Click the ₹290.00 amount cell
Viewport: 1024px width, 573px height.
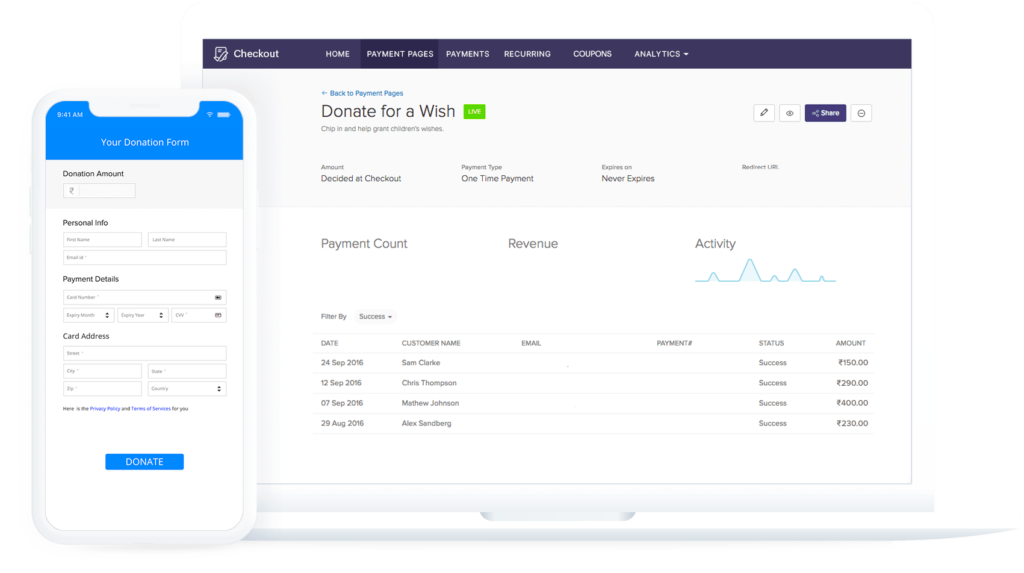click(852, 383)
